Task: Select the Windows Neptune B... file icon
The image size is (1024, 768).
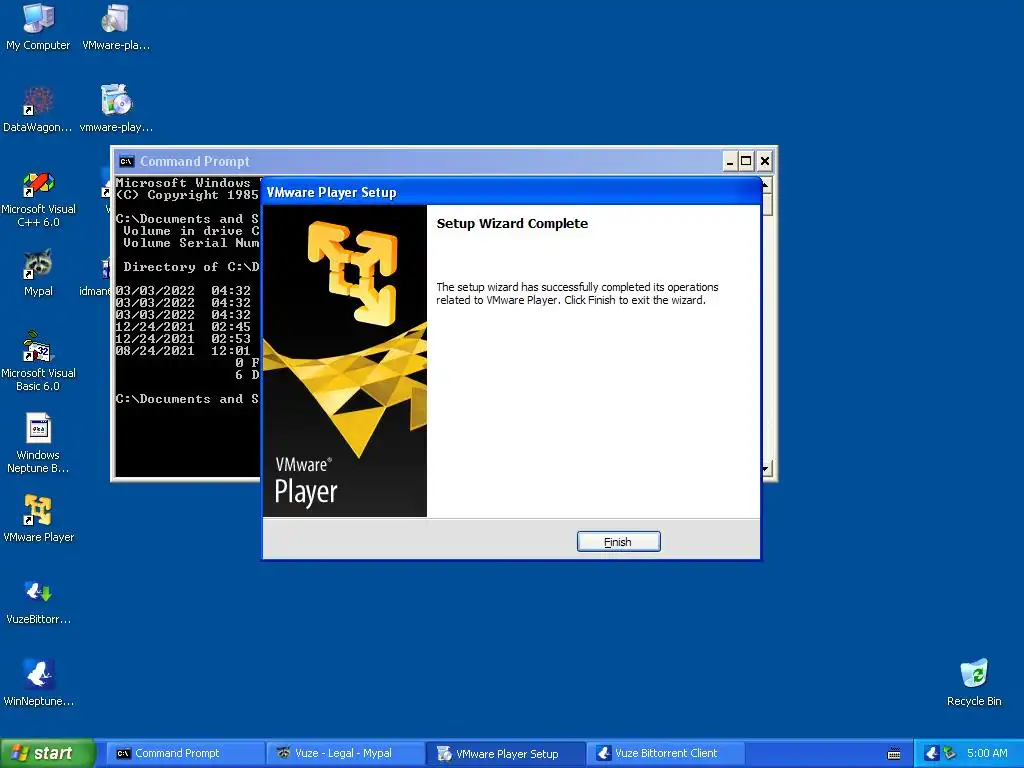Action: click(x=38, y=443)
